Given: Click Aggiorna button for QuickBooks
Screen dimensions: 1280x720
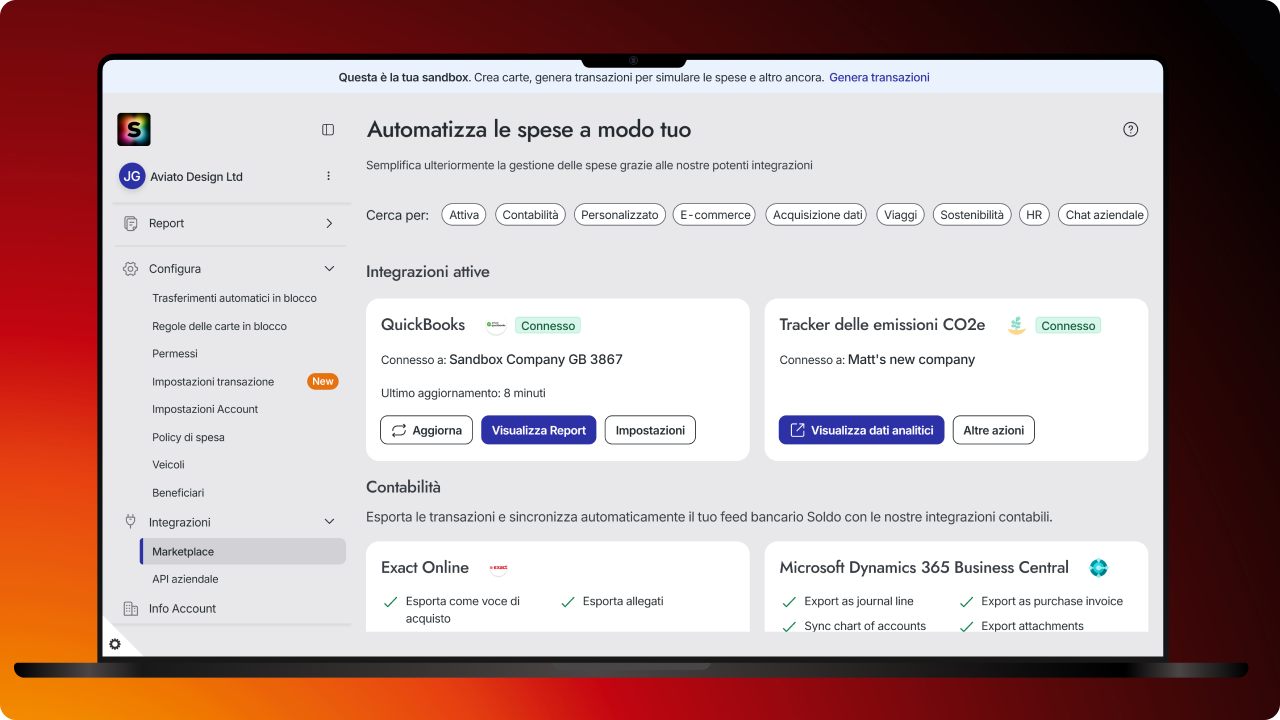Looking at the screenshot, I should (x=426, y=430).
